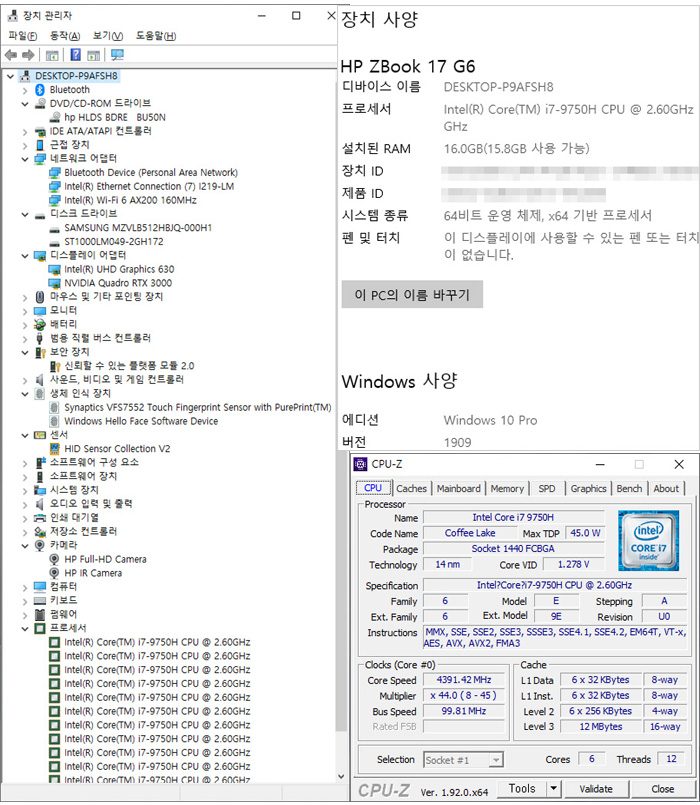
Task: Expand the 펌웨어 category
Action: [25, 615]
